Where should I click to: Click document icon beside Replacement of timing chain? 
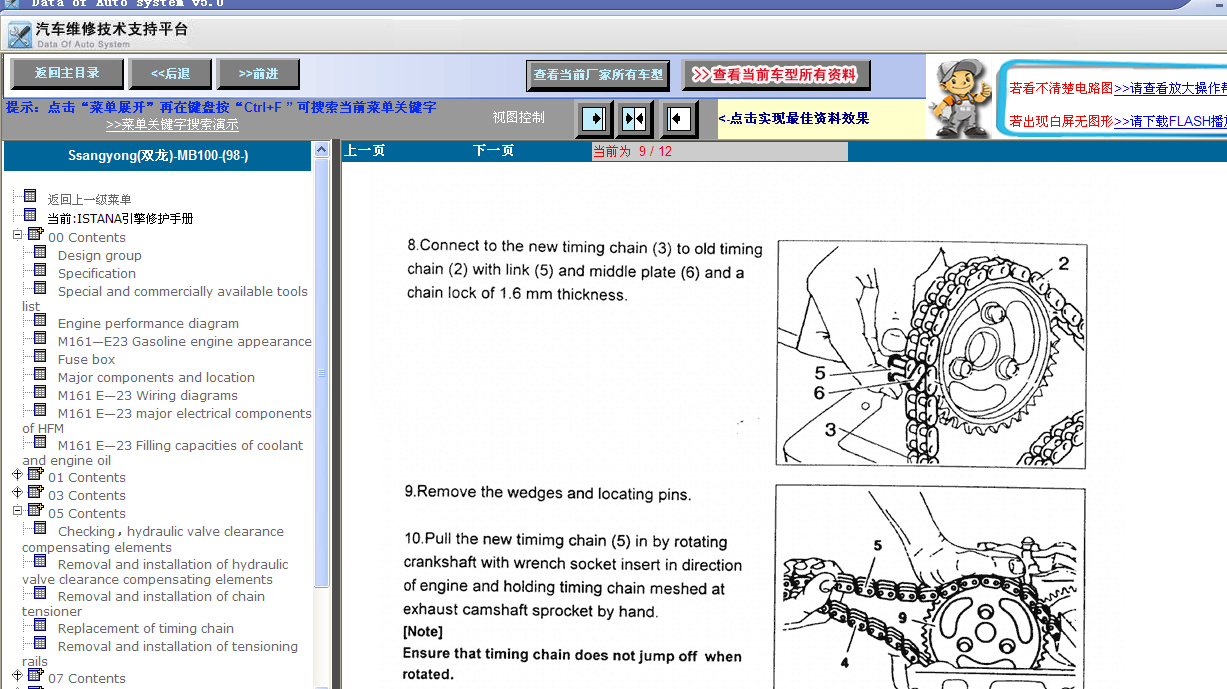[x=40, y=626]
